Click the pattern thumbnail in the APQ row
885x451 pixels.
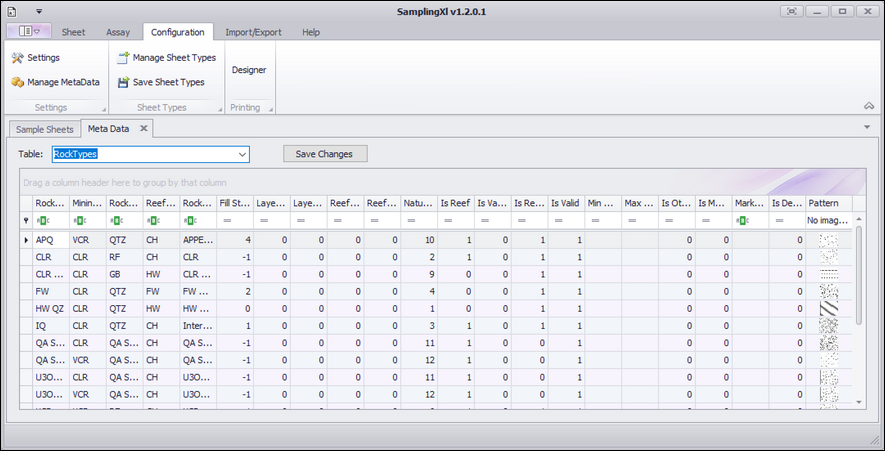click(x=829, y=240)
